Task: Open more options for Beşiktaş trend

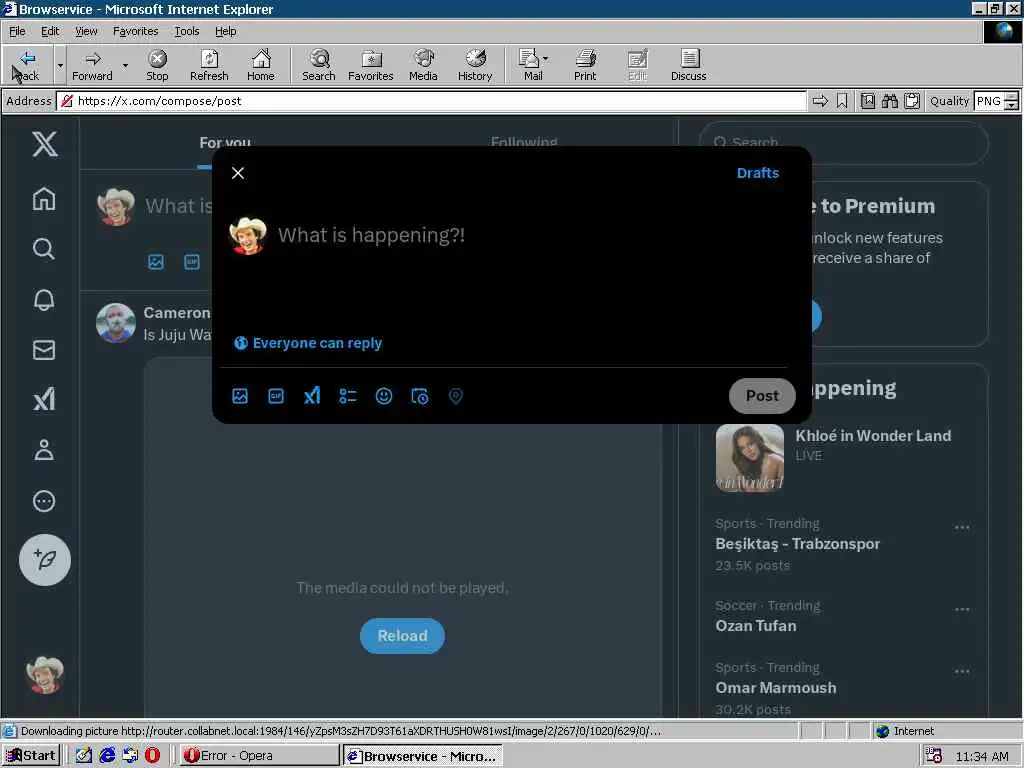Action: 962,526
